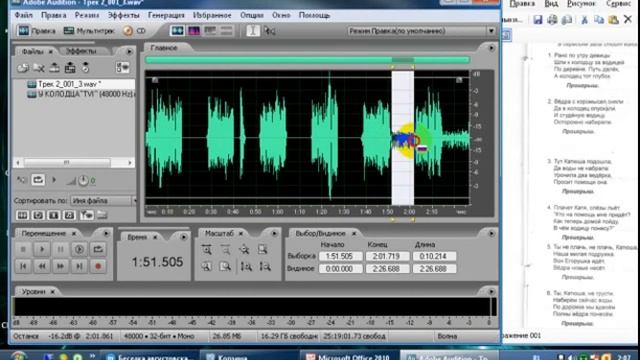Image resolution: width=640 pixels, height=360 pixels.
Task: Select the Time Selection tool
Action: 253,31
